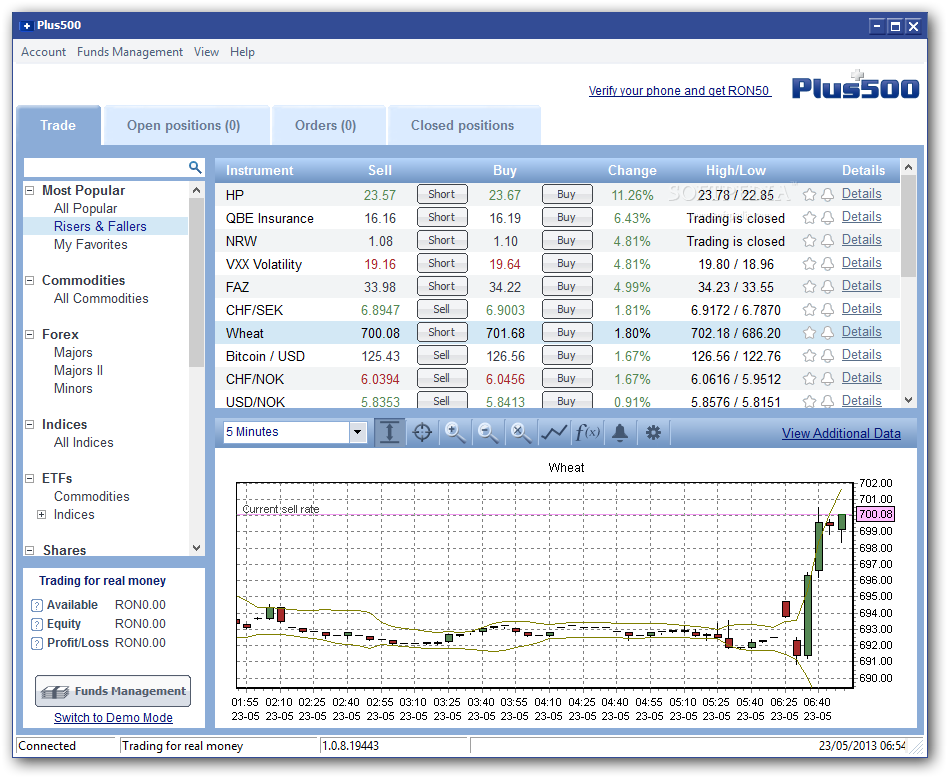Screen dimensions: 948x778
Task: Click bell icon in NRW row
Action: pyautogui.click(x=828, y=241)
